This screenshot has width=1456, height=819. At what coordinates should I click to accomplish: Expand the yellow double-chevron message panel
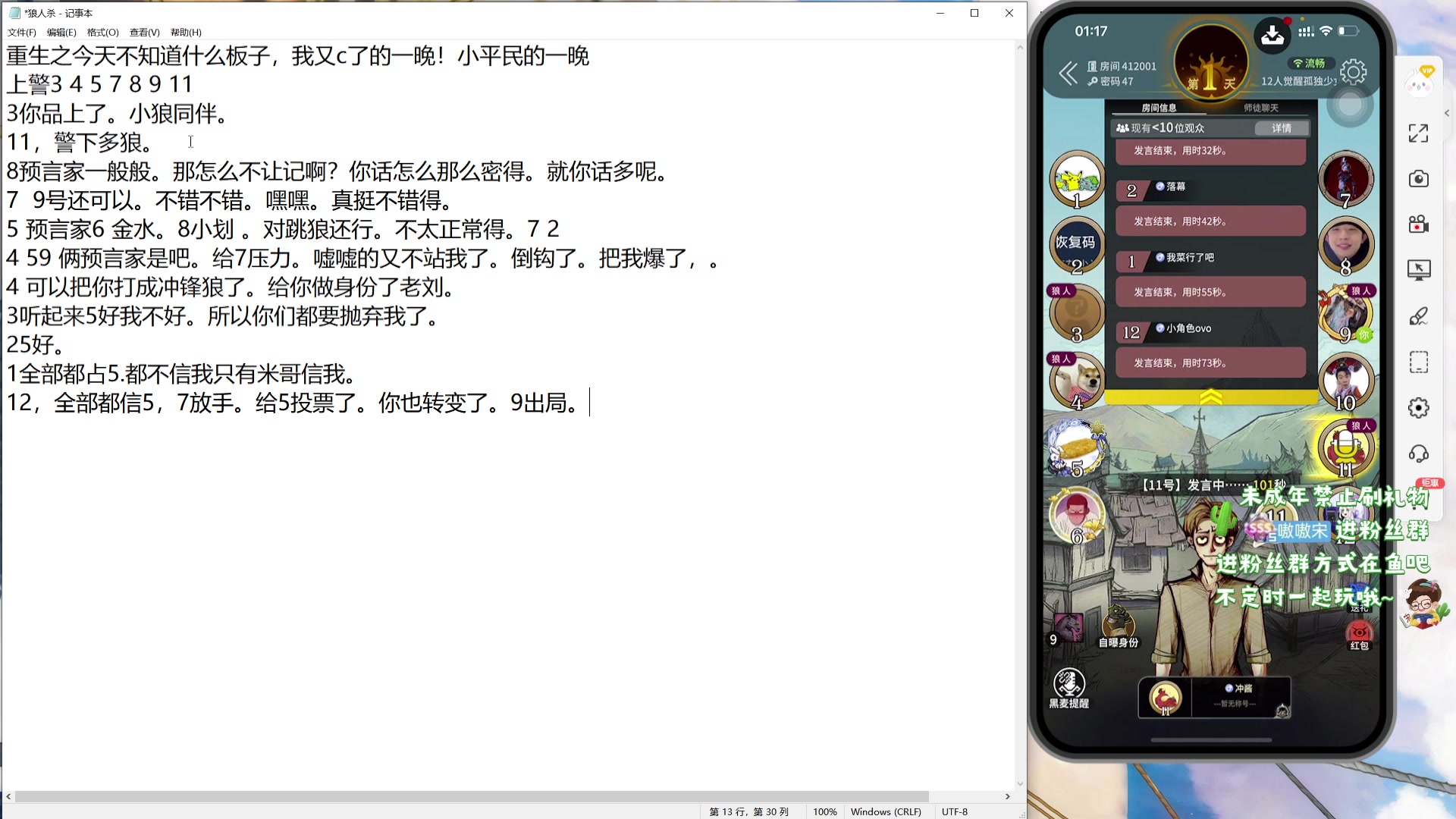coord(1211,394)
